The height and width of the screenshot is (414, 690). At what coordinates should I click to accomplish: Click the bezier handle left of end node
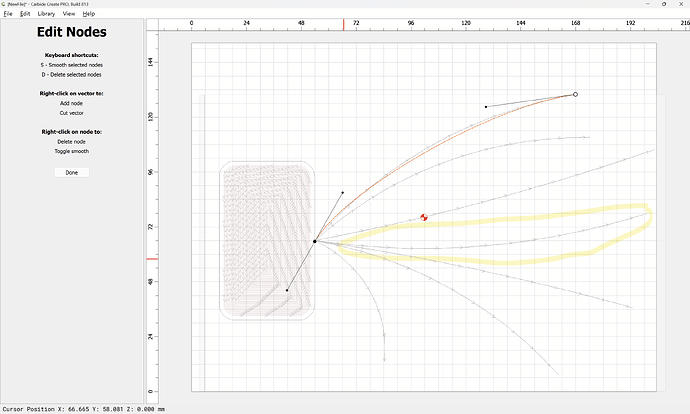coord(486,106)
